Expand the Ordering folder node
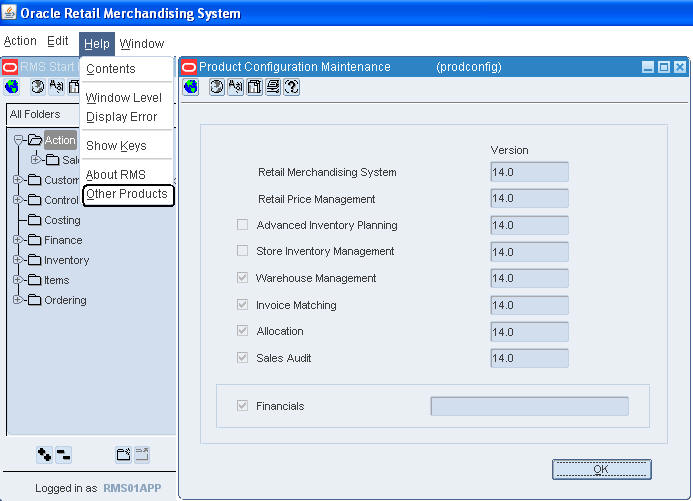The height and width of the screenshot is (501, 693). pyautogui.click(x=17, y=300)
